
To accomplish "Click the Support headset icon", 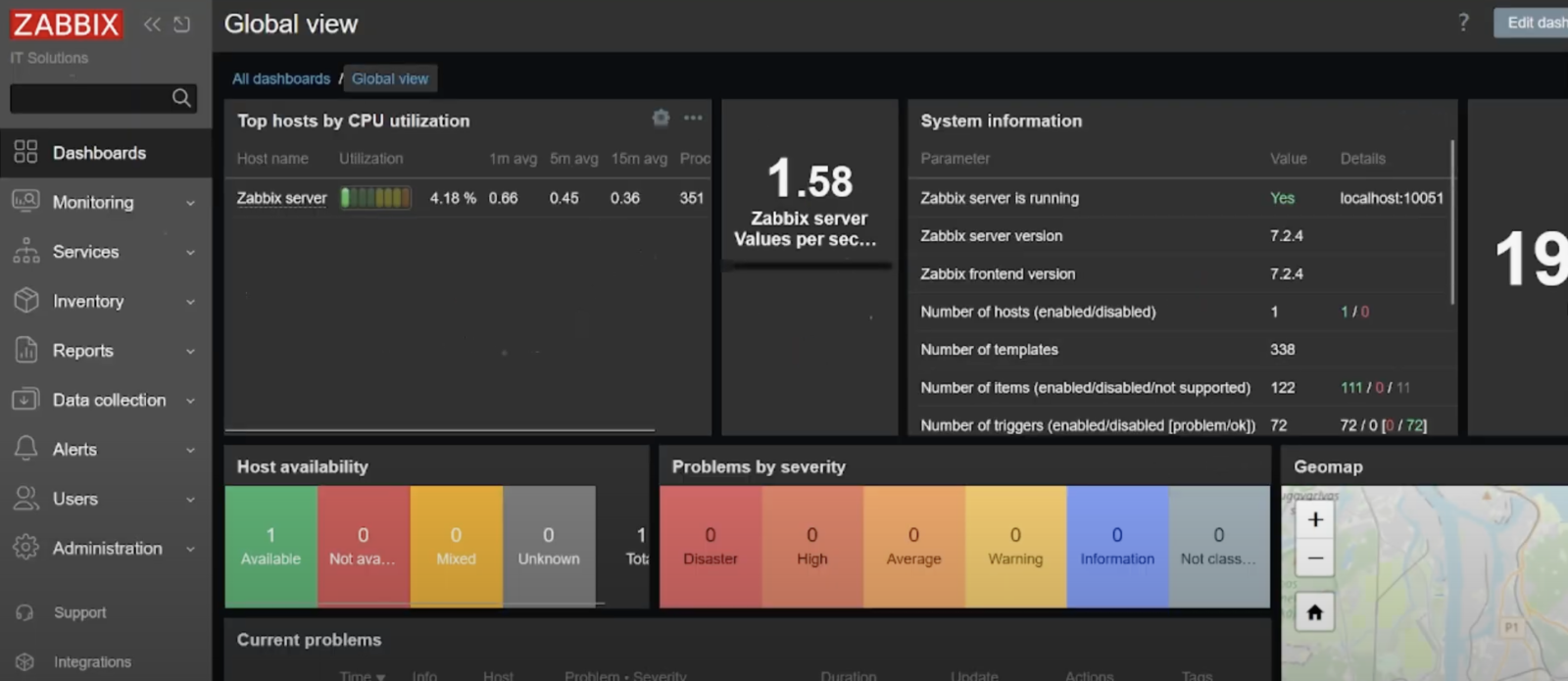I will pos(25,612).
